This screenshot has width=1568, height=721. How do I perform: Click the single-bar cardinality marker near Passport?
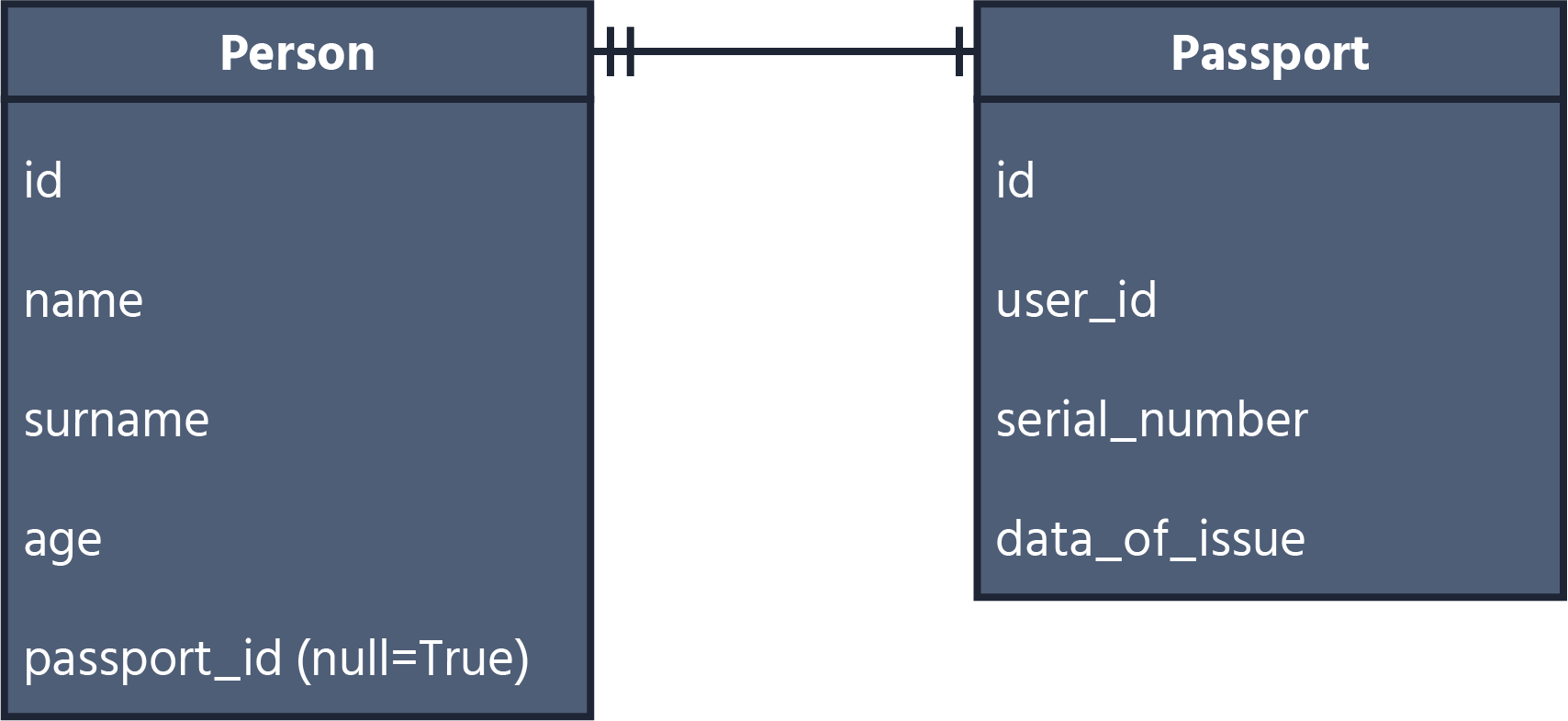click(959, 51)
